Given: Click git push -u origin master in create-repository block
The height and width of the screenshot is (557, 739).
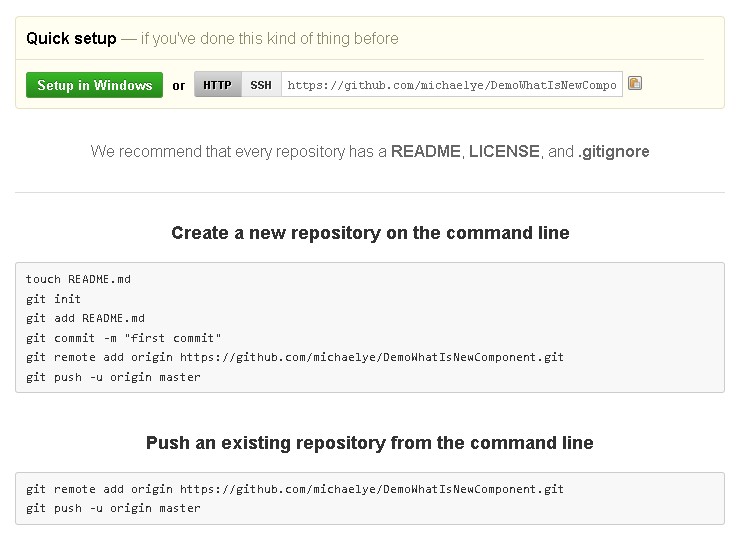Looking at the screenshot, I should point(113,377).
